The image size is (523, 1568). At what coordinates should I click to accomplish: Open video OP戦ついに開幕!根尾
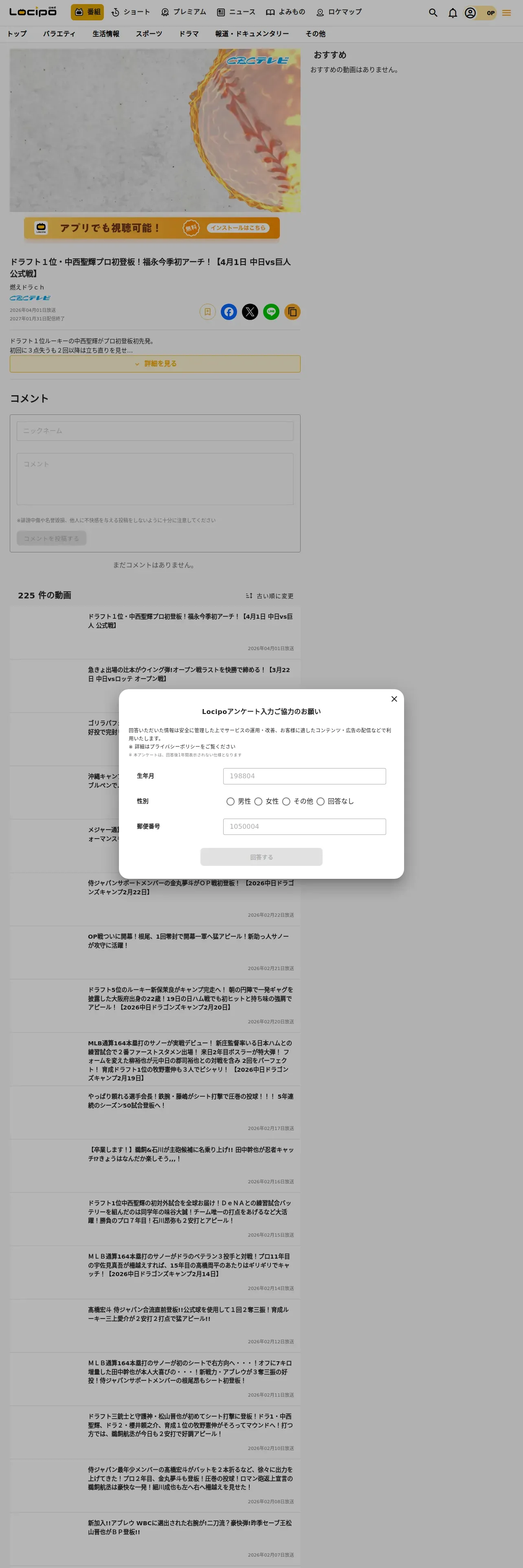(x=155, y=953)
